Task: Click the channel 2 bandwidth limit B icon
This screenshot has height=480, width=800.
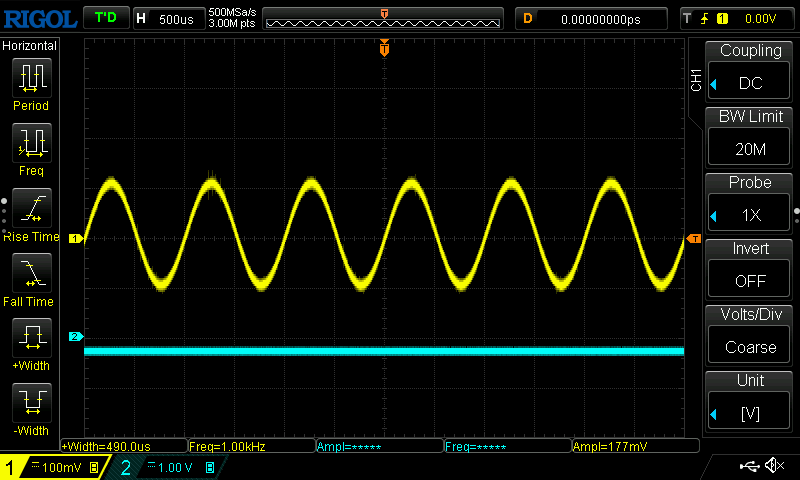Action: (x=210, y=467)
